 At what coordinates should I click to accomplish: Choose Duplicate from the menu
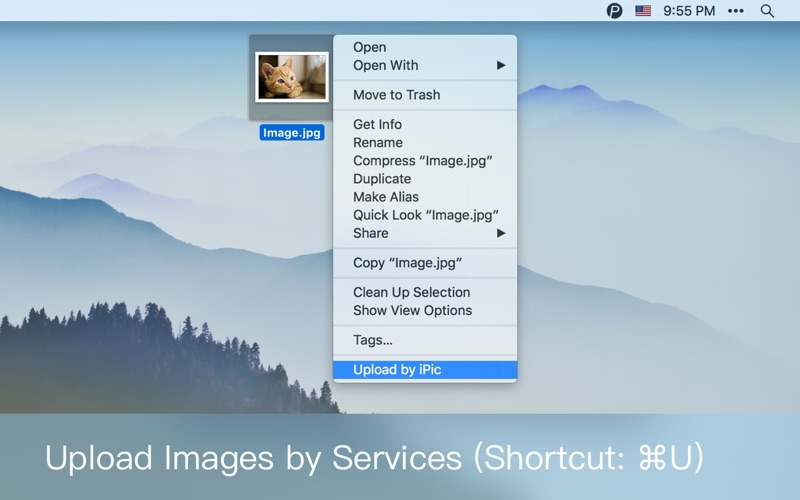(382, 179)
